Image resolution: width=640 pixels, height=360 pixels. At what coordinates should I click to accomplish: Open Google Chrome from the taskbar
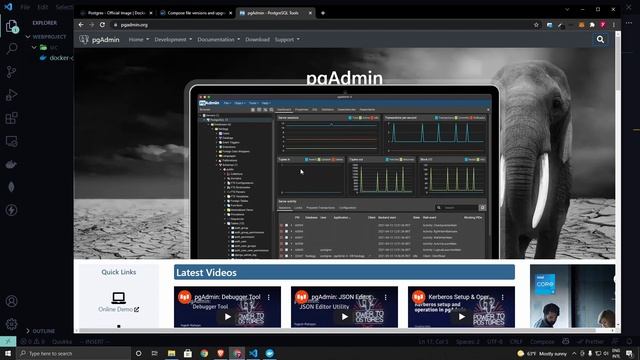(x=204, y=353)
